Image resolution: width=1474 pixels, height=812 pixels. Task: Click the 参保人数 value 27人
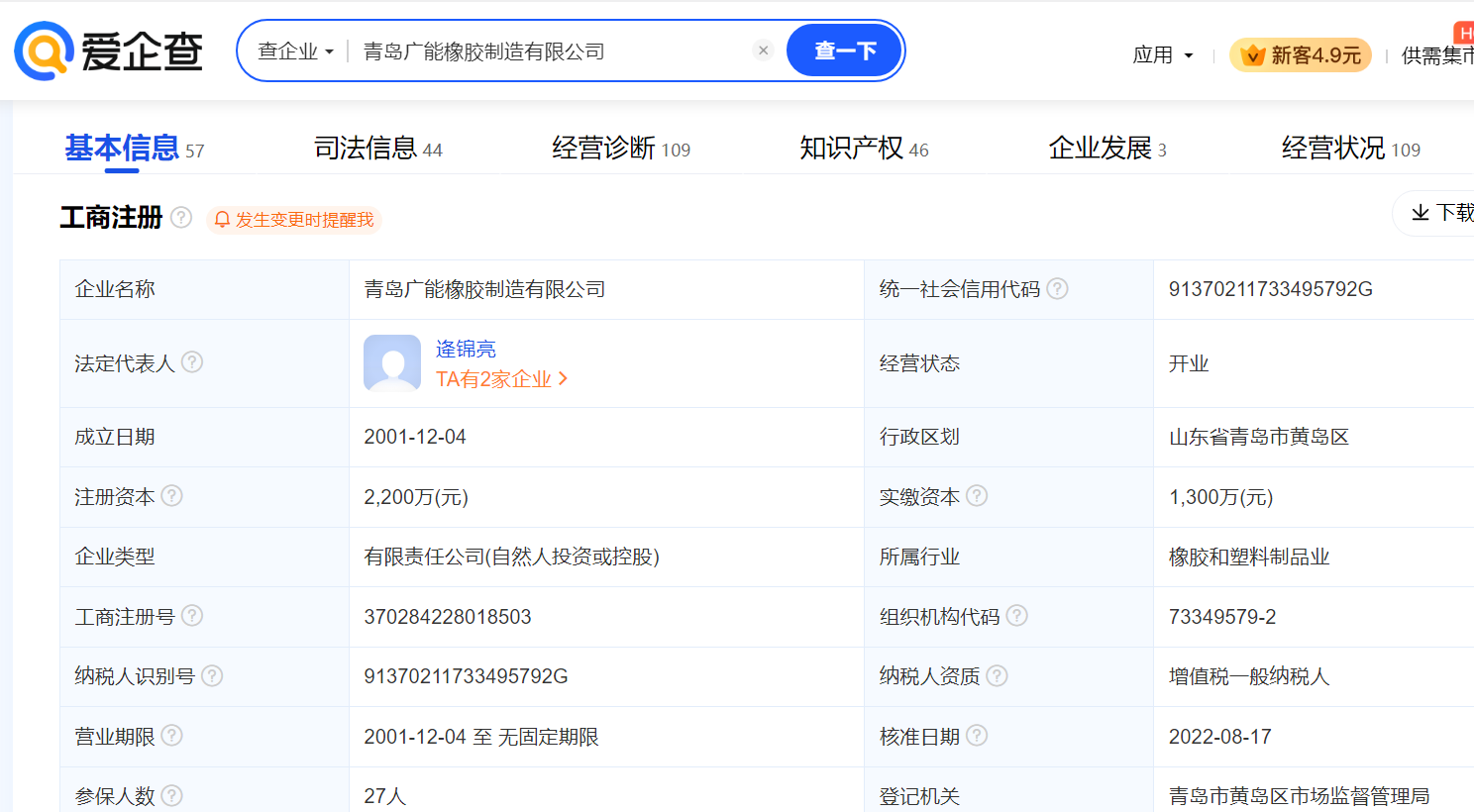coord(385,796)
